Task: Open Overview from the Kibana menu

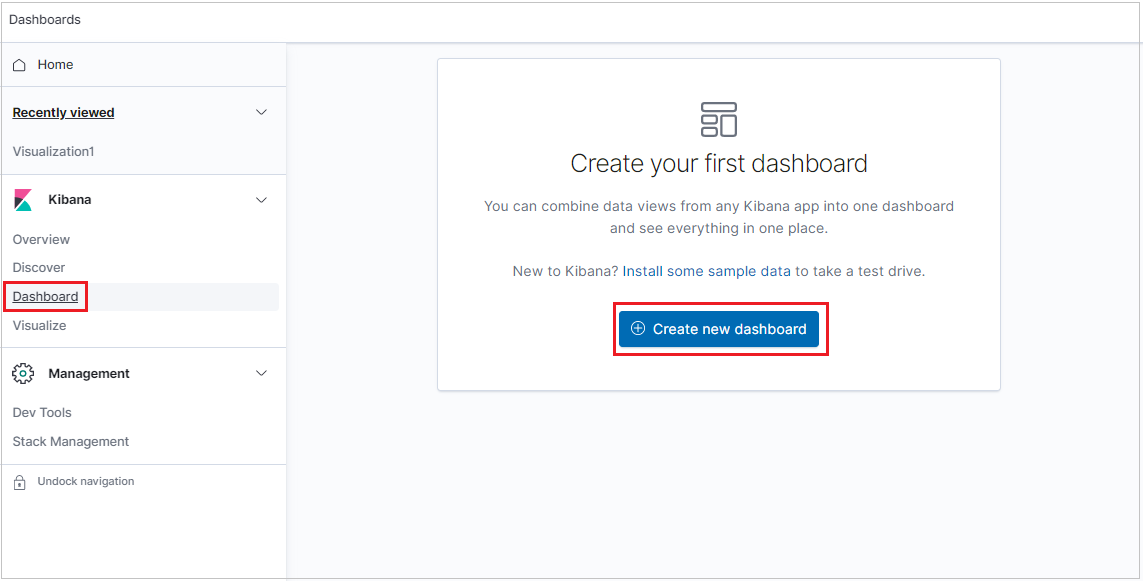Action: (41, 239)
